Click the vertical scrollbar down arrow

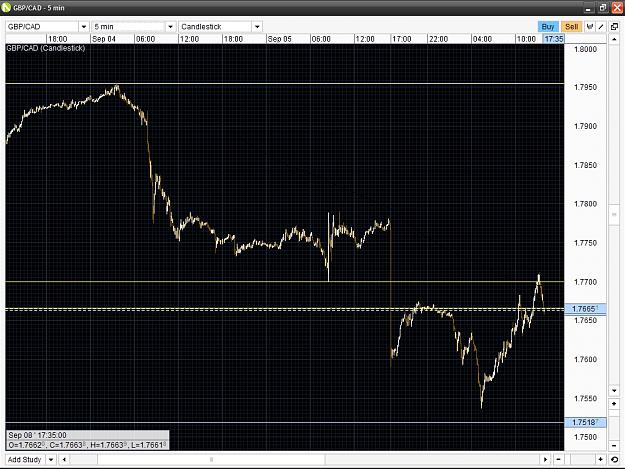pyautogui.click(x=614, y=391)
